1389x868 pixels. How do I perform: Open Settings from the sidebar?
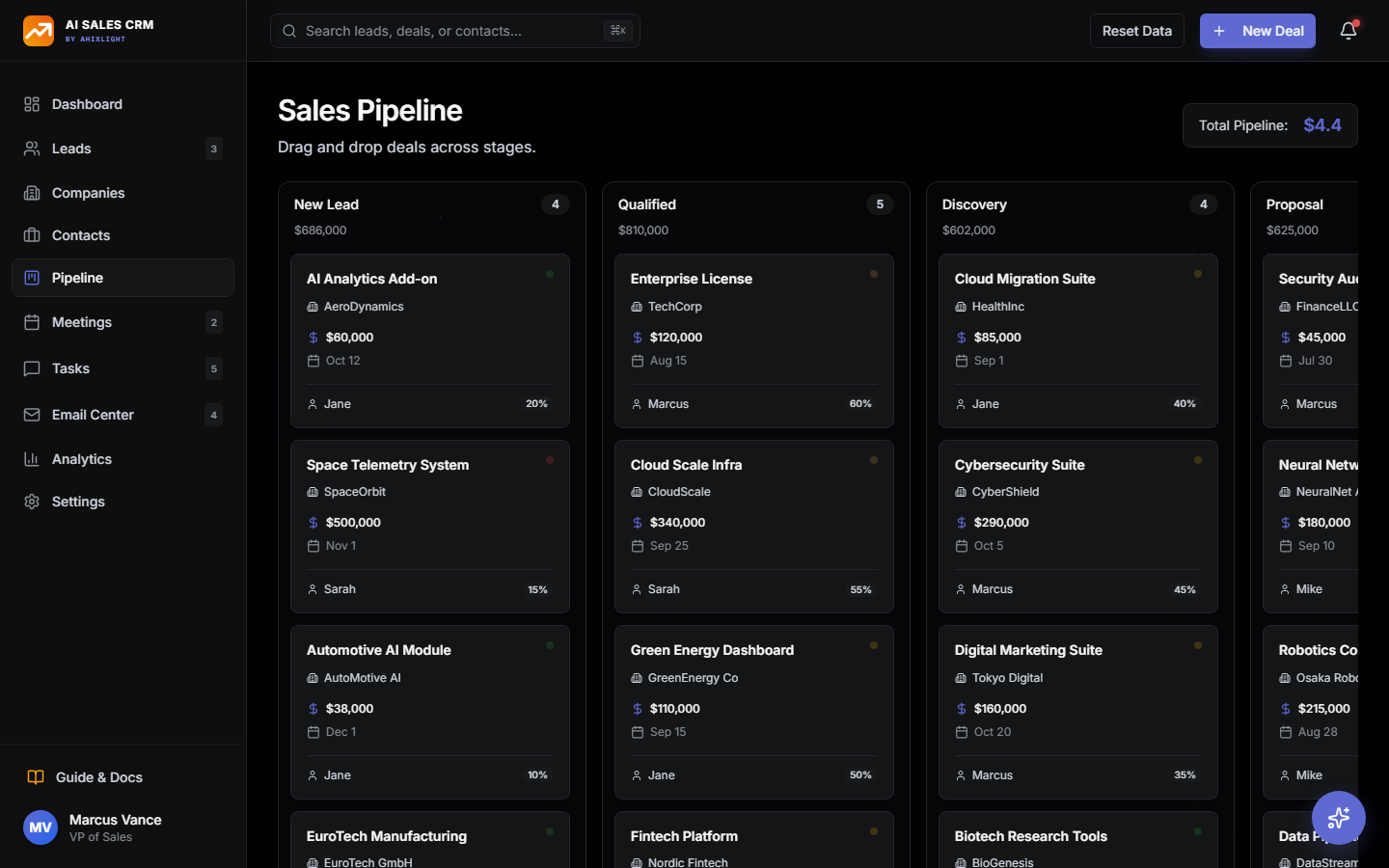(x=123, y=502)
